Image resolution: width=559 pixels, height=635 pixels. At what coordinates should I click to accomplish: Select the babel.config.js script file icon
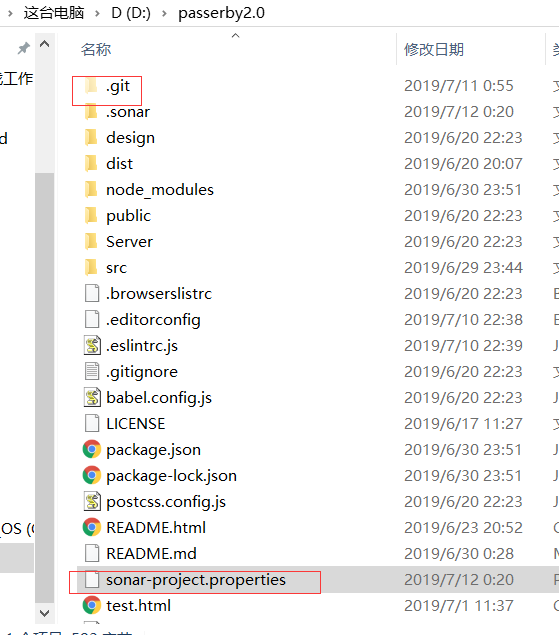[x=92, y=398]
